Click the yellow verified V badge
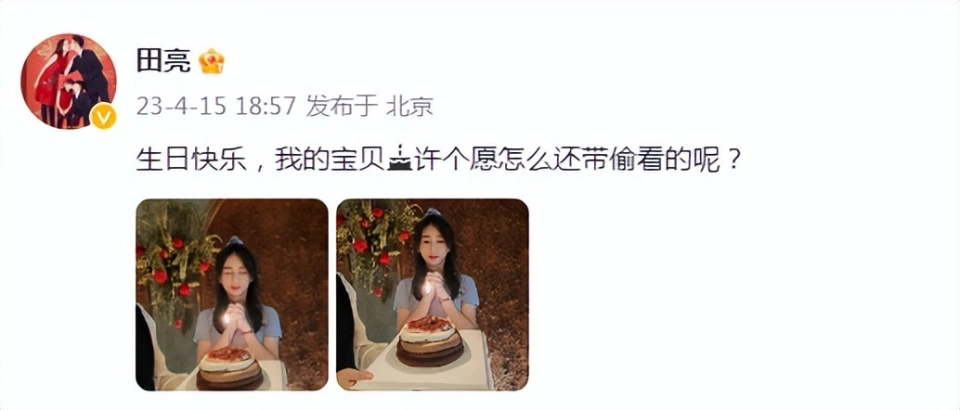Image resolution: width=960 pixels, height=410 pixels. point(103,116)
